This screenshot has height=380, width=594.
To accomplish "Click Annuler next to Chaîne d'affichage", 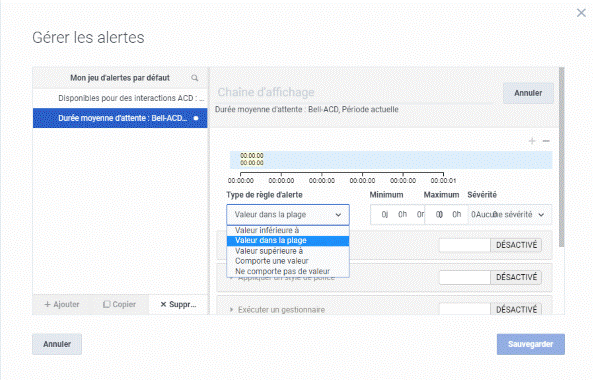I will coord(528,93).
